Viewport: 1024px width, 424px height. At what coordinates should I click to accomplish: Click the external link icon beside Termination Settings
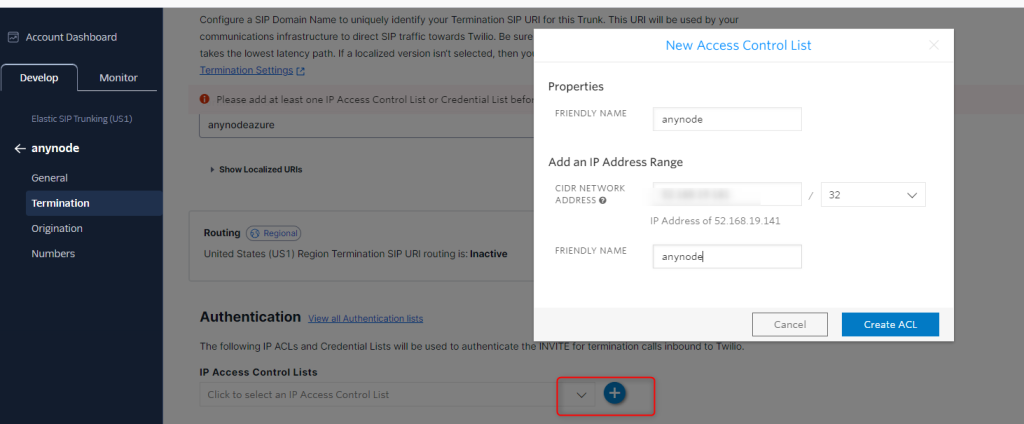pyautogui.click(x=301, y=71)
